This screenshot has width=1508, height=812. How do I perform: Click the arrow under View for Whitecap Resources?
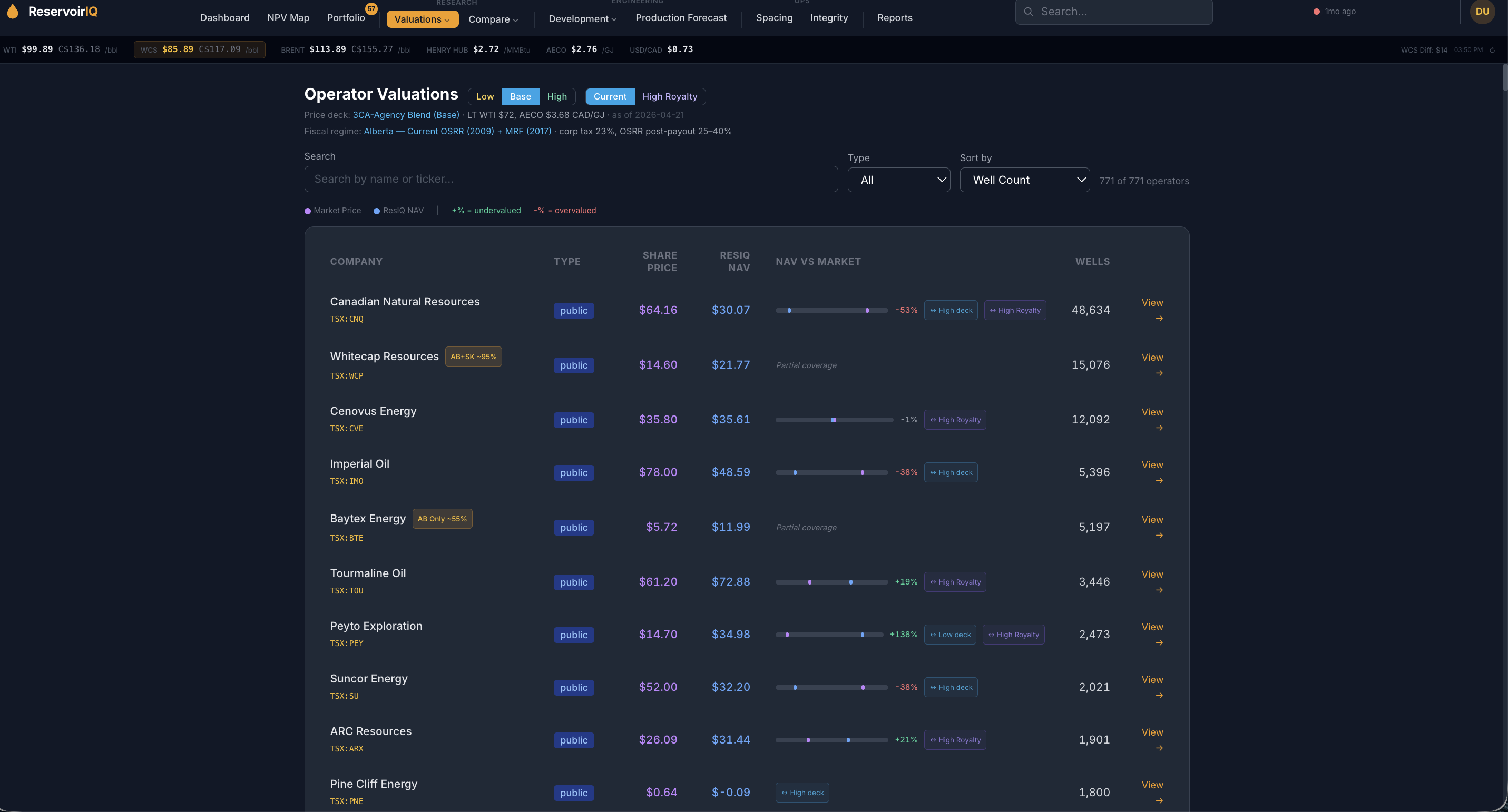coord(1159,373)
